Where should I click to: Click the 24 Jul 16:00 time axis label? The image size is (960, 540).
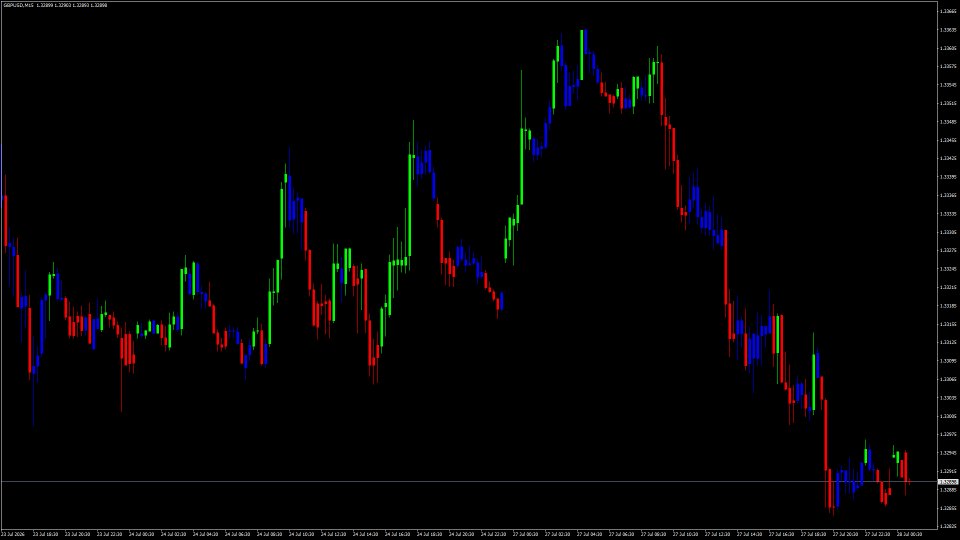pos(397,534)
